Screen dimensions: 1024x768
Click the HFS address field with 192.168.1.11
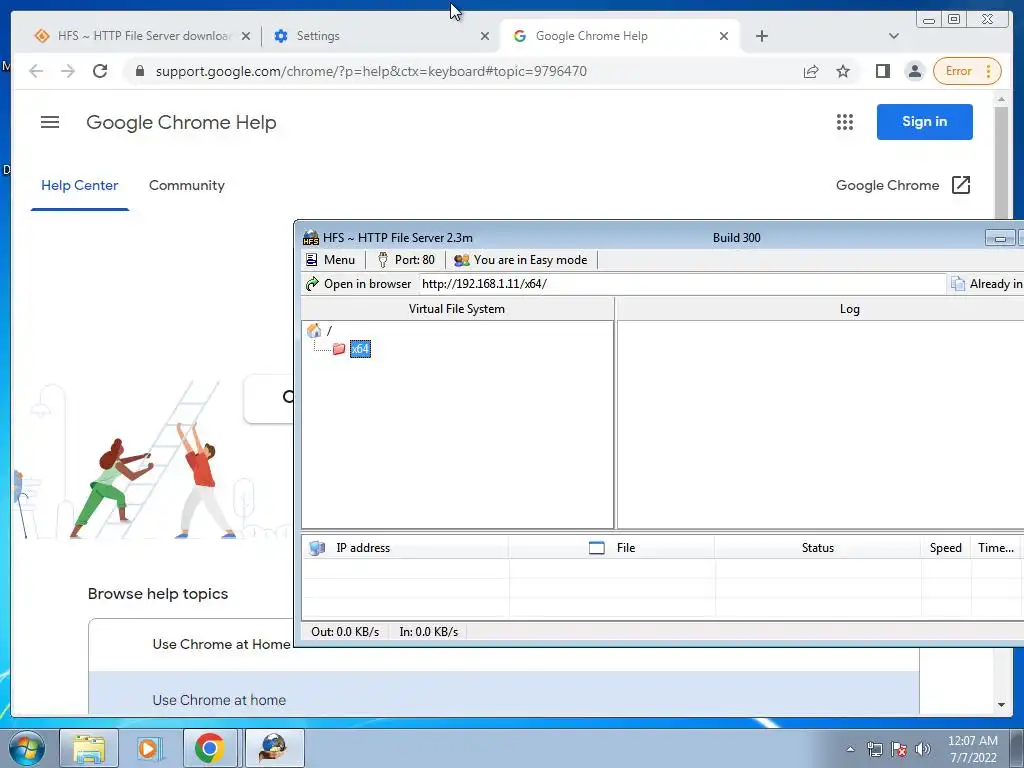pos(681,284)
